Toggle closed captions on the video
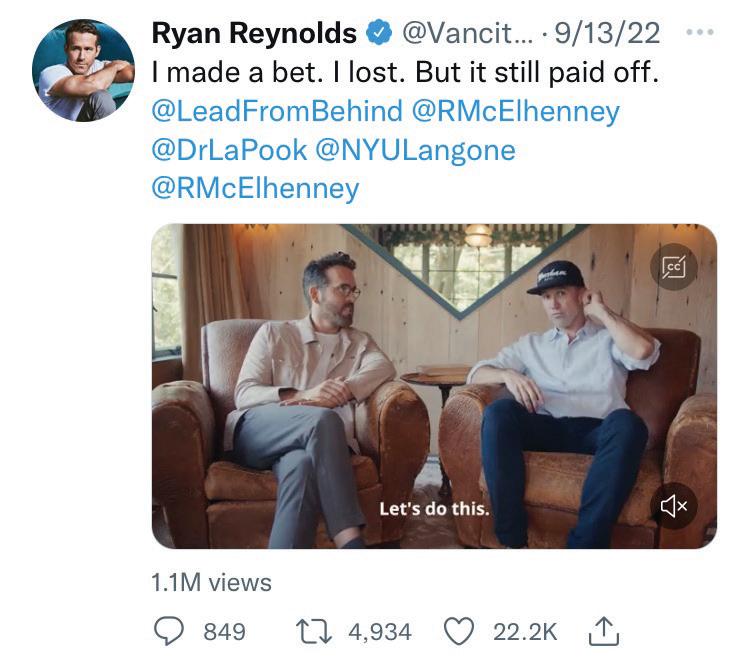 pyautogui.click(x=674, y=267)
